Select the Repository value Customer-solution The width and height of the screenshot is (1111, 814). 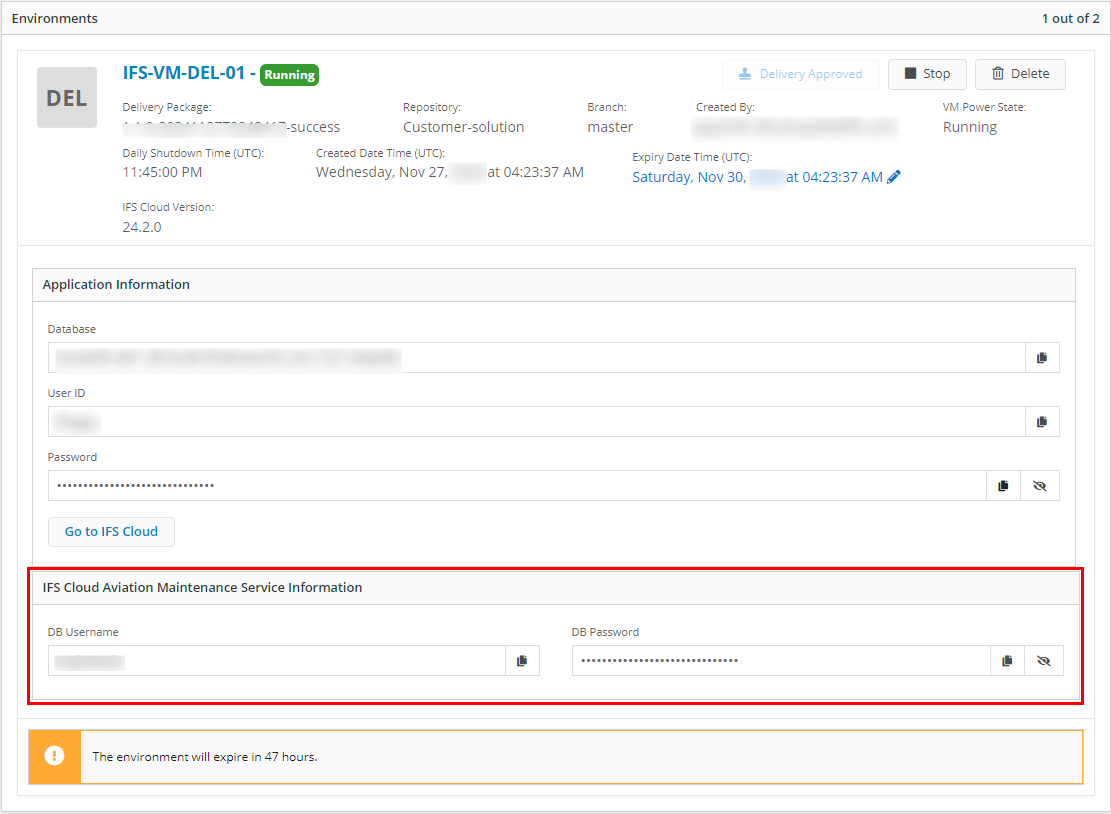pyautogui.click(x=463, y=127)
